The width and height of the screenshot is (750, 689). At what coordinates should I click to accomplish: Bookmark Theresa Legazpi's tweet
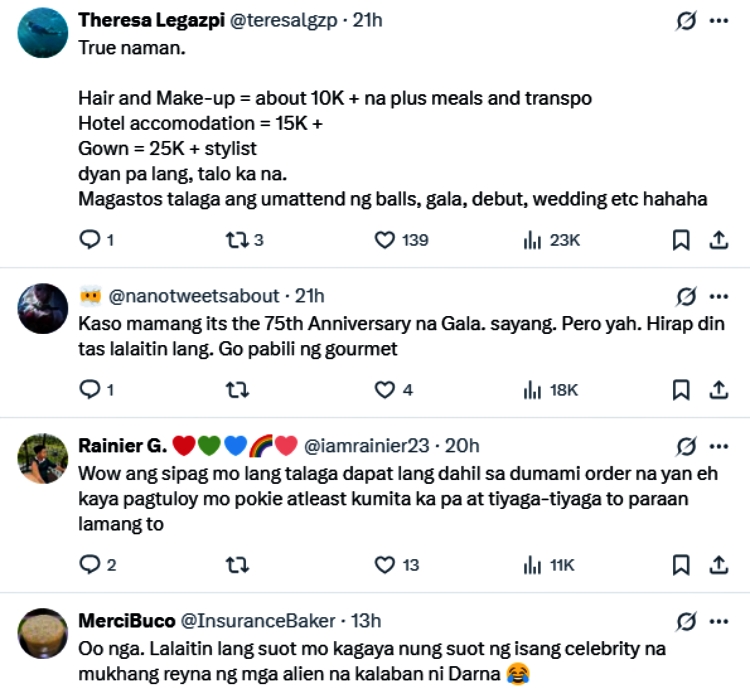tap(680, 240)
